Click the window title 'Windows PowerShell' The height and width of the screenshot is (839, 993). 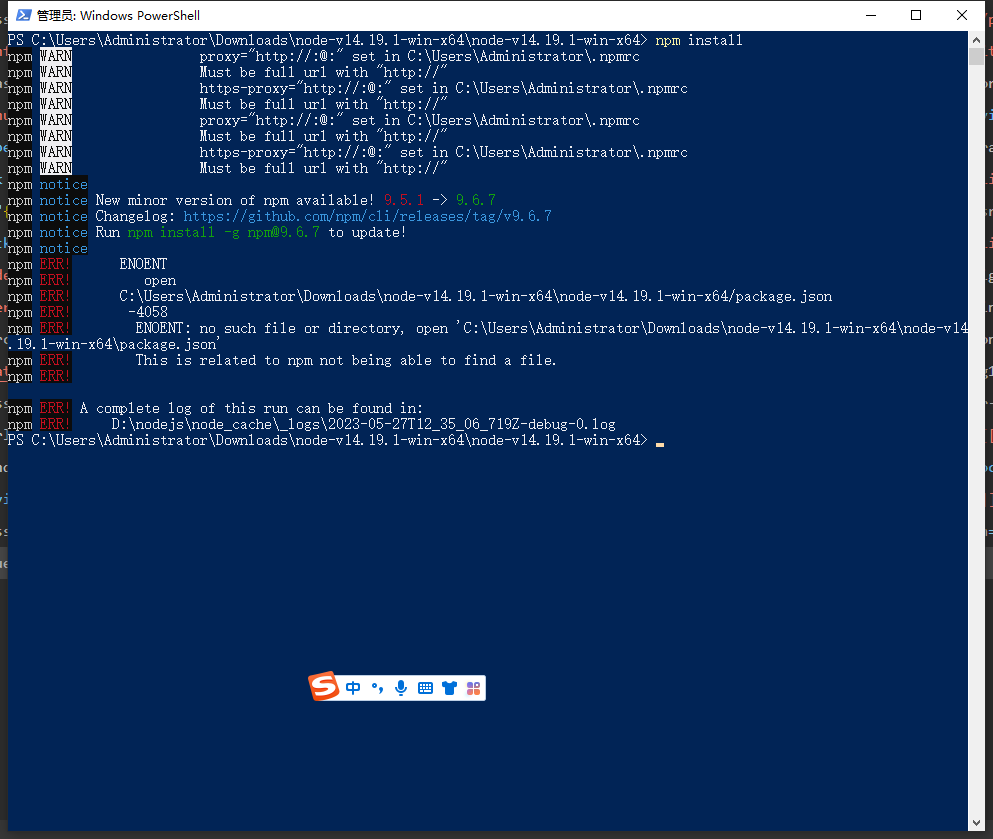coord(140,15)
